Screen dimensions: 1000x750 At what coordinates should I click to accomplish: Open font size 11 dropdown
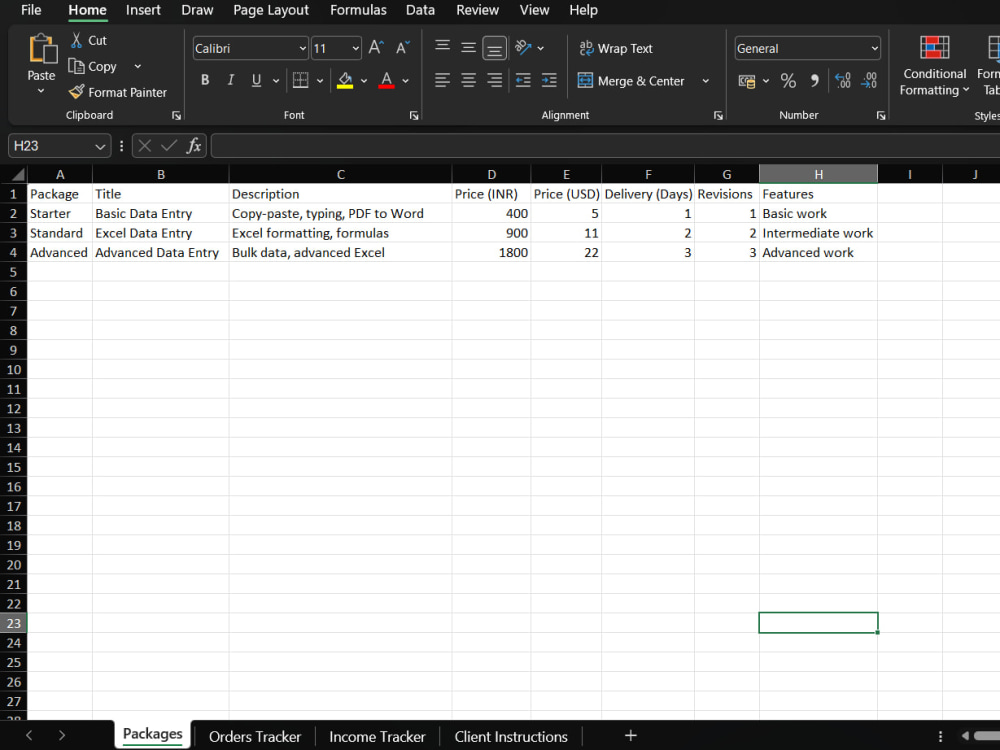tap(355, 48)
